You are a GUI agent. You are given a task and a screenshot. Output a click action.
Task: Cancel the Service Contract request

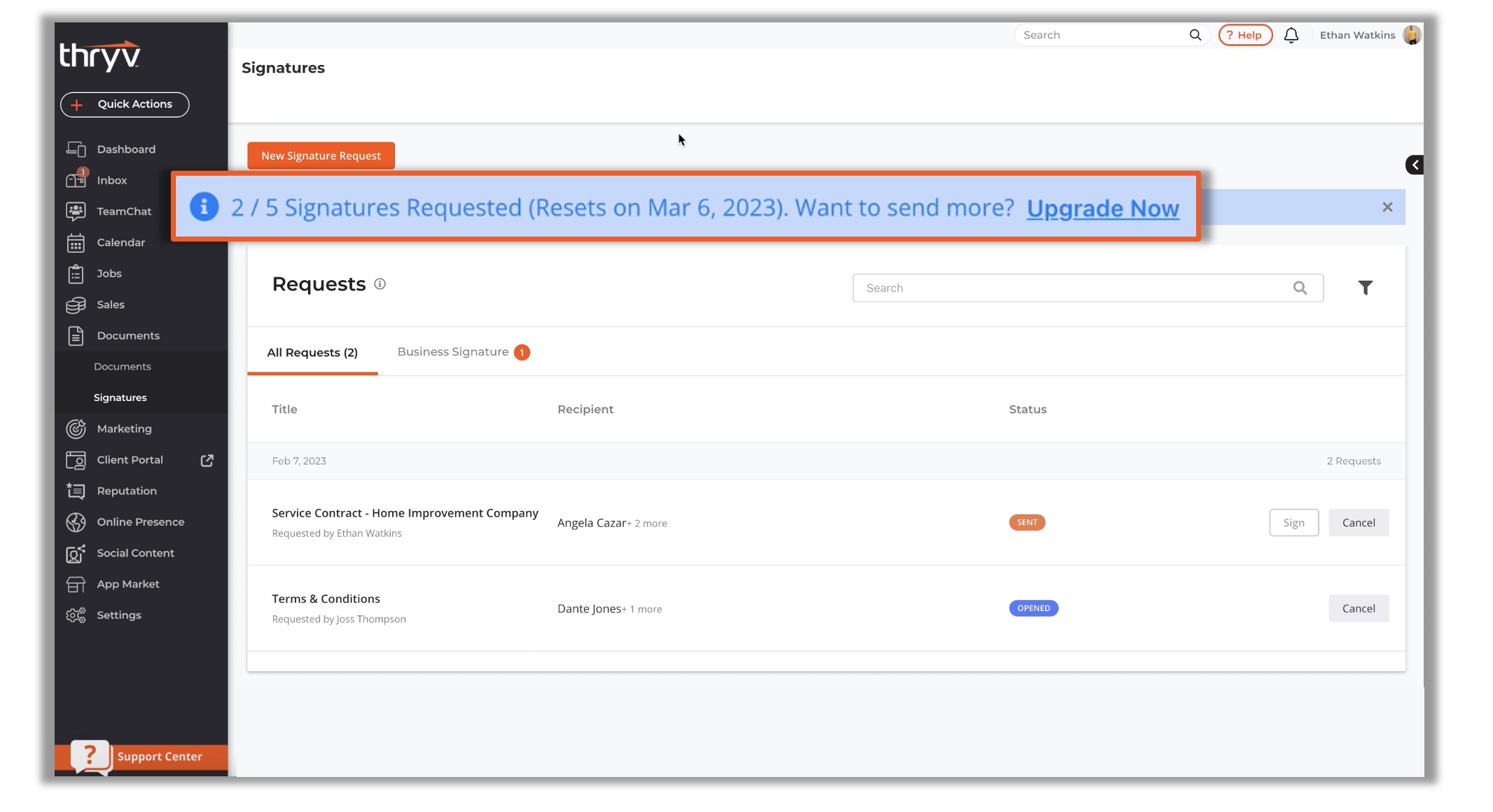[1359, 523]
